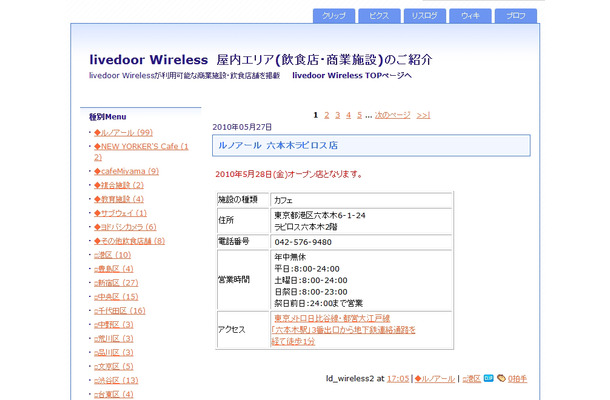This screenshot has width=610, height=400.
Task: Open the リスログ tab
Action: (425, 16)
